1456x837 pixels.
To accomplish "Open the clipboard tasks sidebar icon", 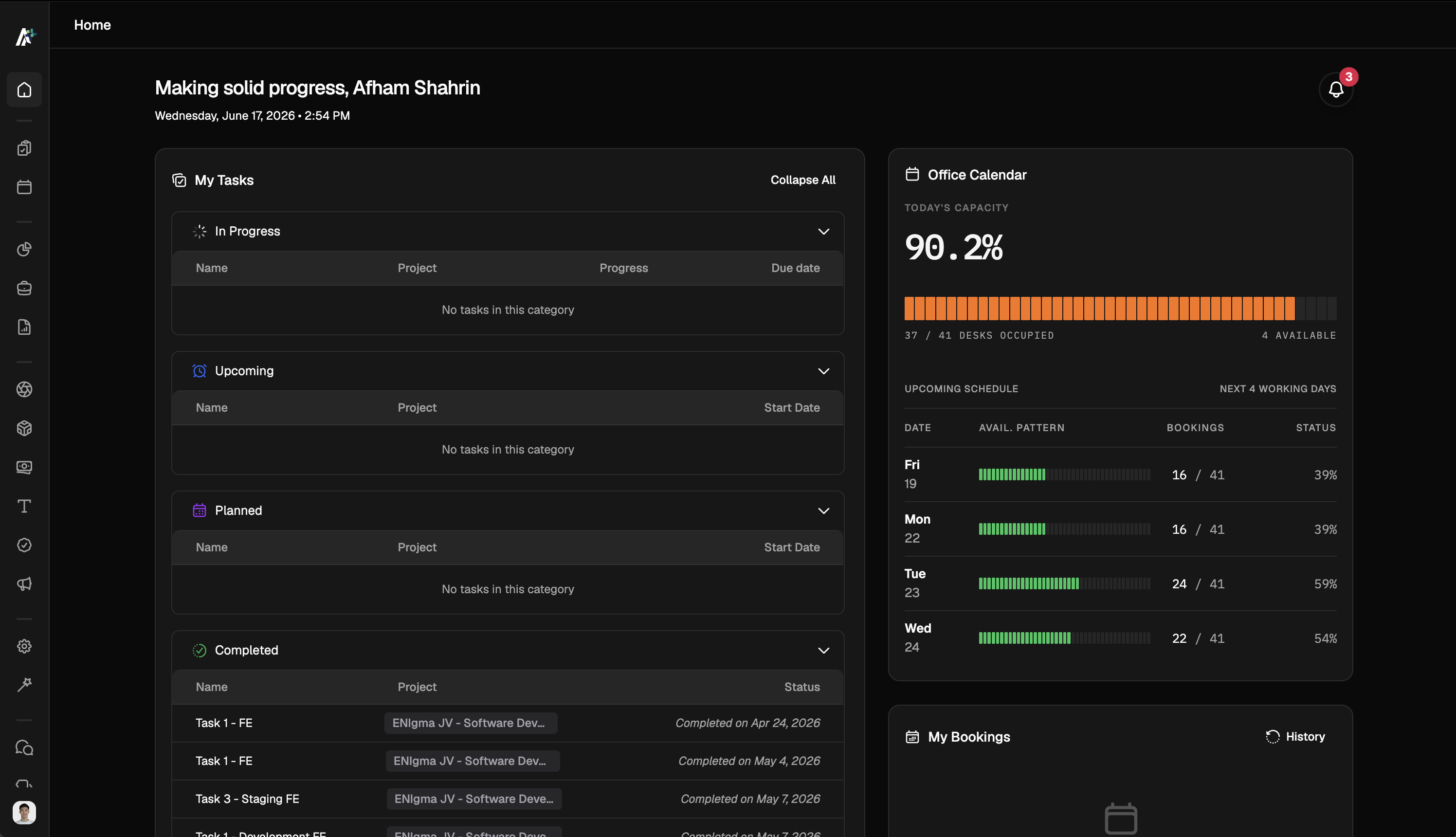I will coord(24,148).
